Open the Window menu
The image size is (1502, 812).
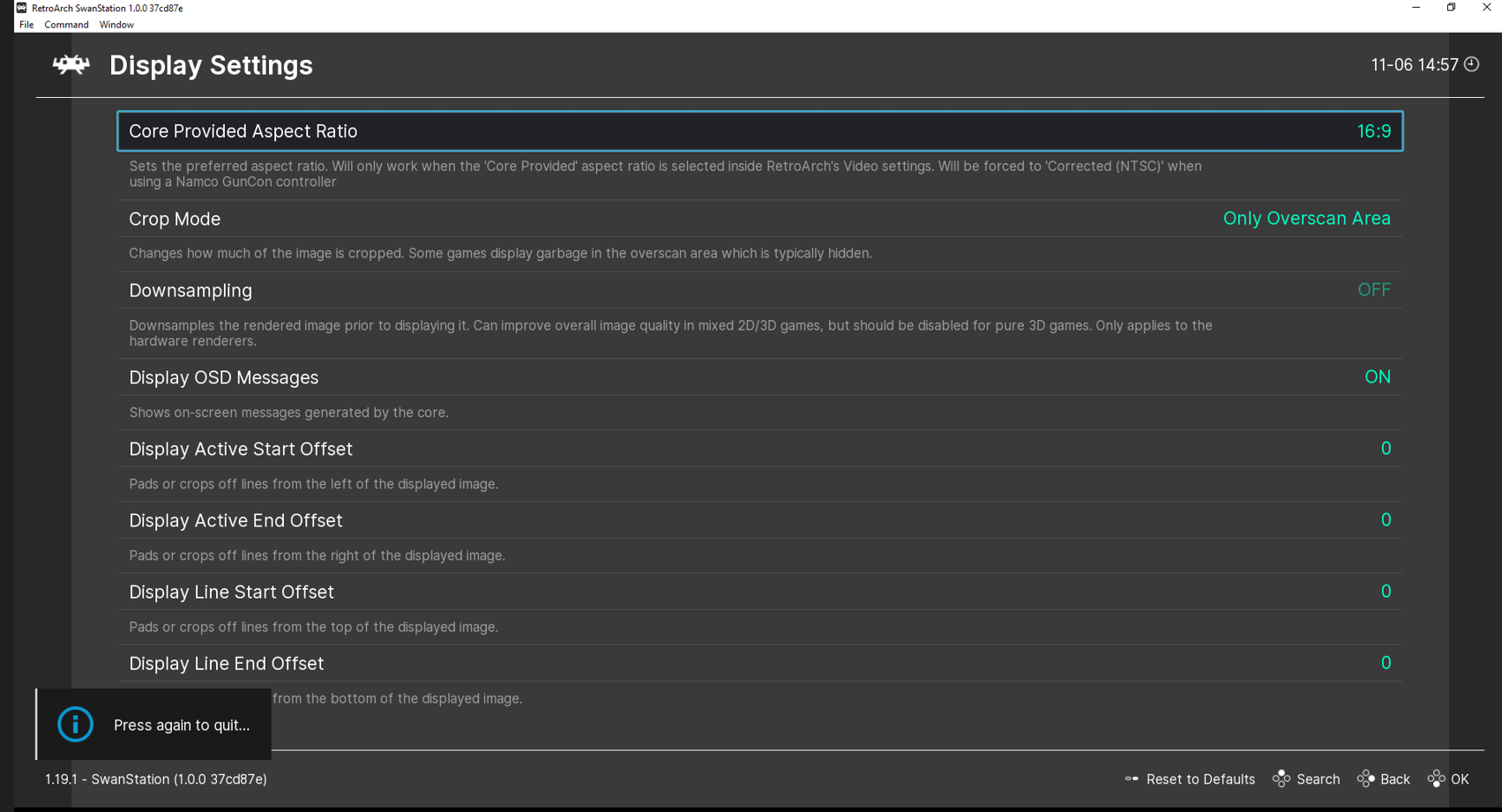point(116,25)
